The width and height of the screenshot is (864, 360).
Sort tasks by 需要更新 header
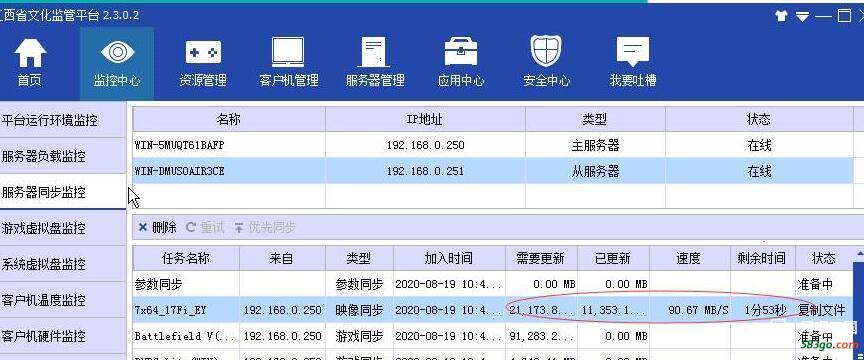(x=541, y=258)
